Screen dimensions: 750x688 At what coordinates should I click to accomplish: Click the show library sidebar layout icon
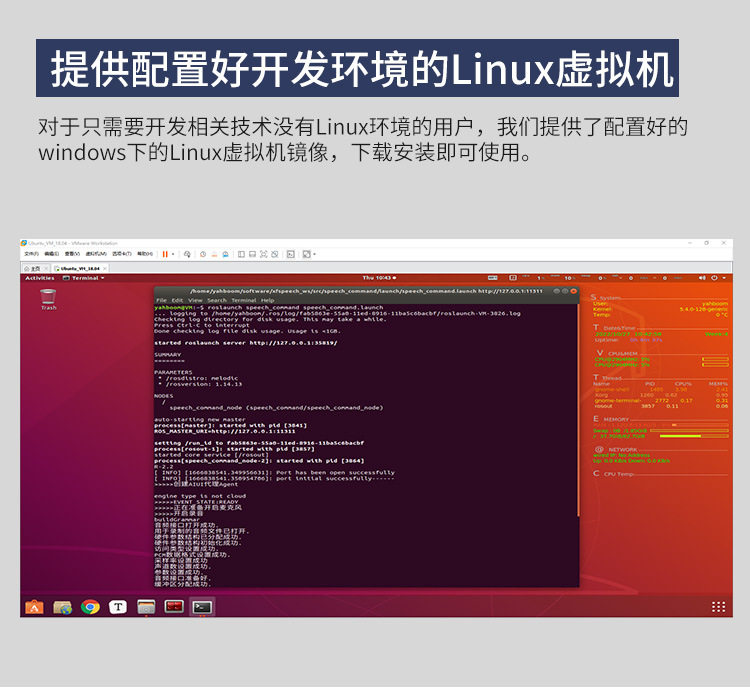coord(241,254)
